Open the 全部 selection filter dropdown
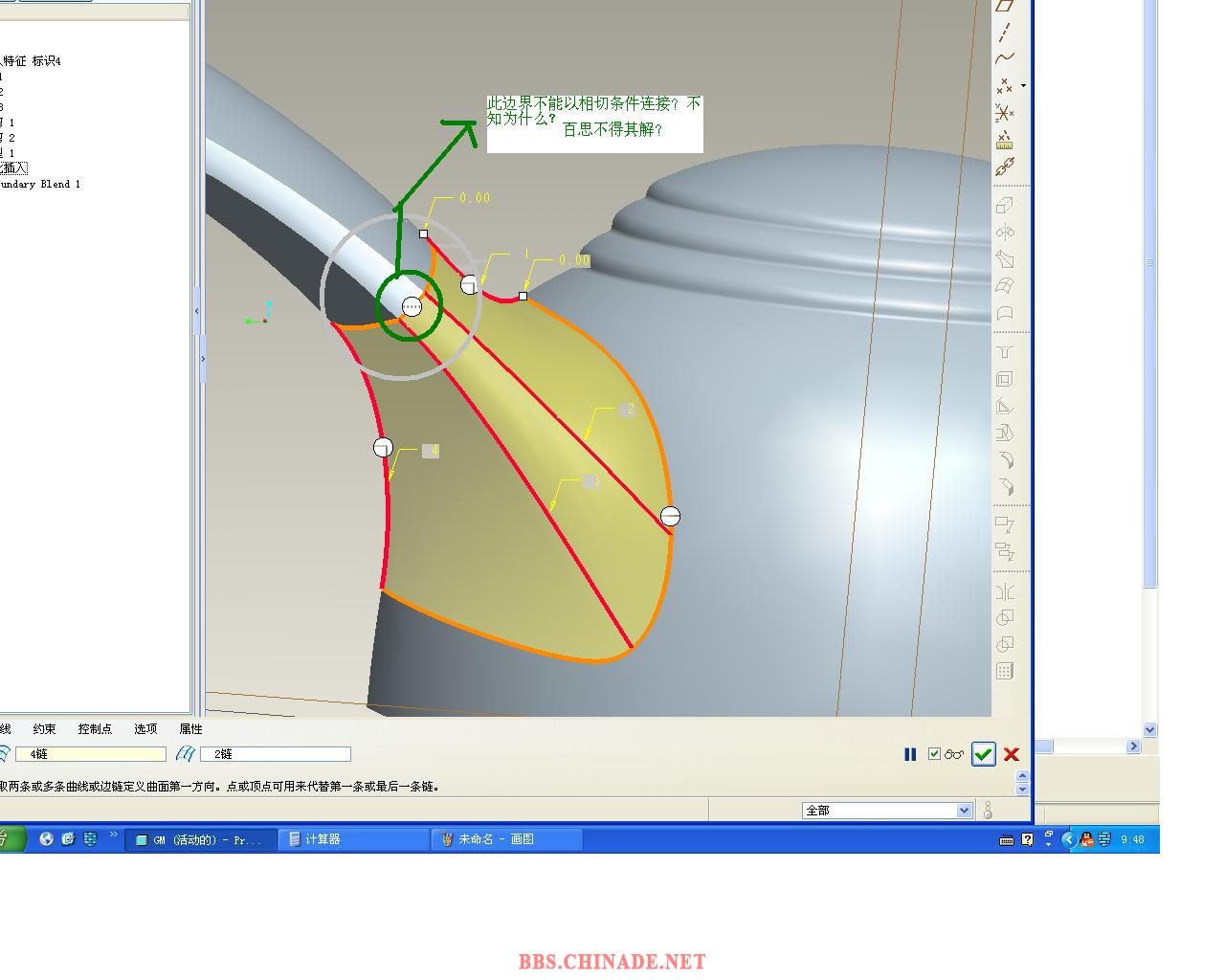1225x980 pixels. point(965,811)
